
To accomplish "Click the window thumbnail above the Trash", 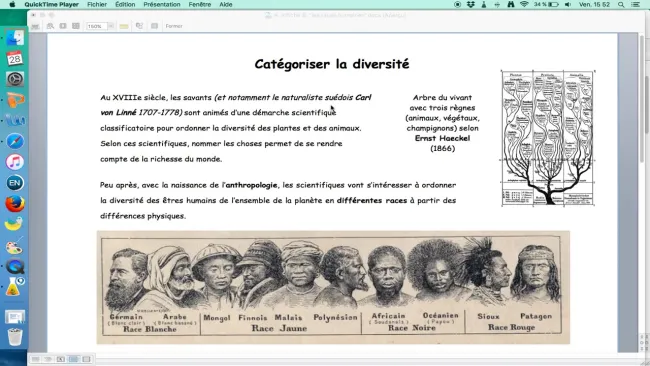I will pos(15,318).
